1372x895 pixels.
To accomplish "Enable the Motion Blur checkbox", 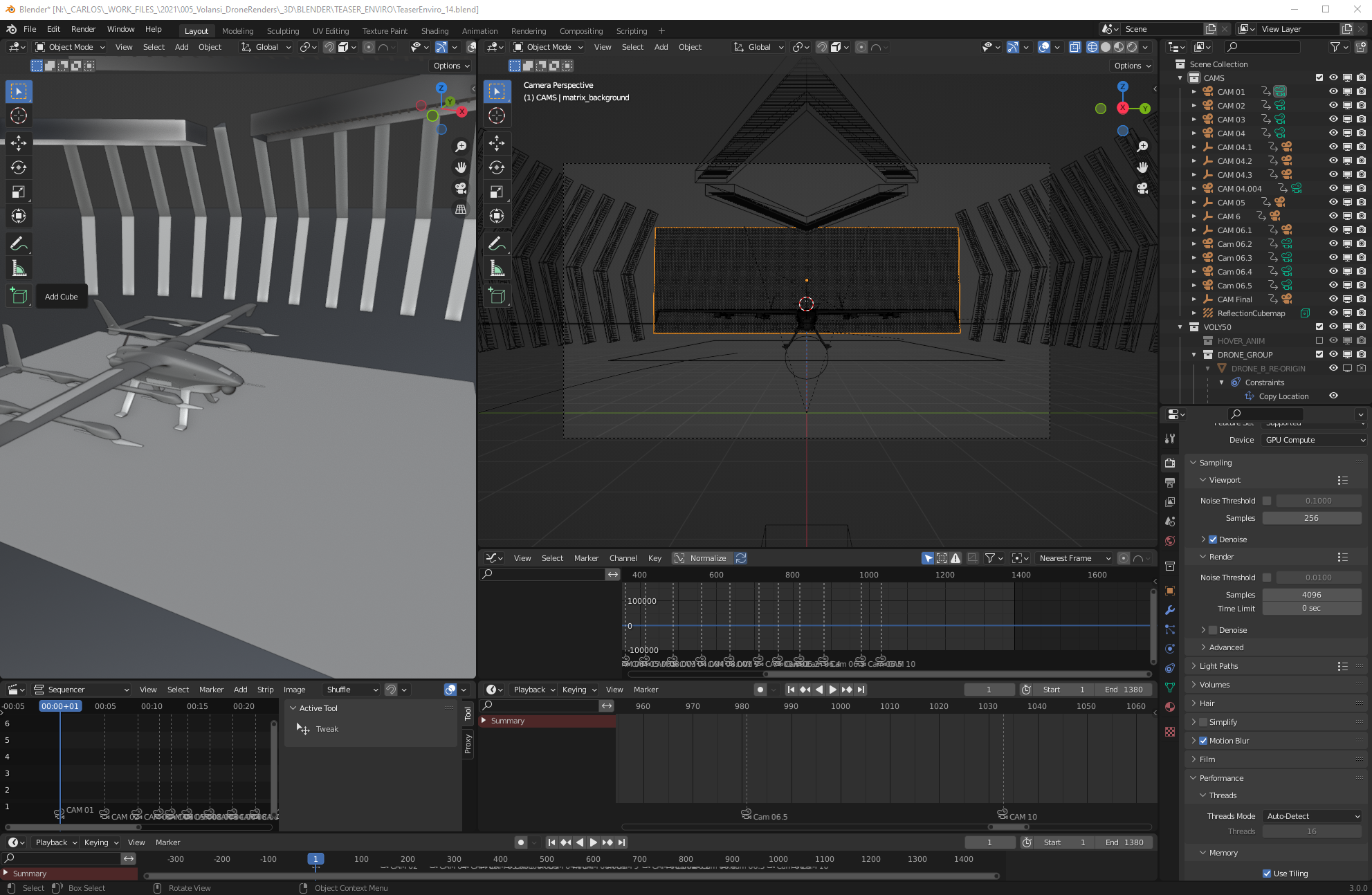I will [x=1203, y=741].
